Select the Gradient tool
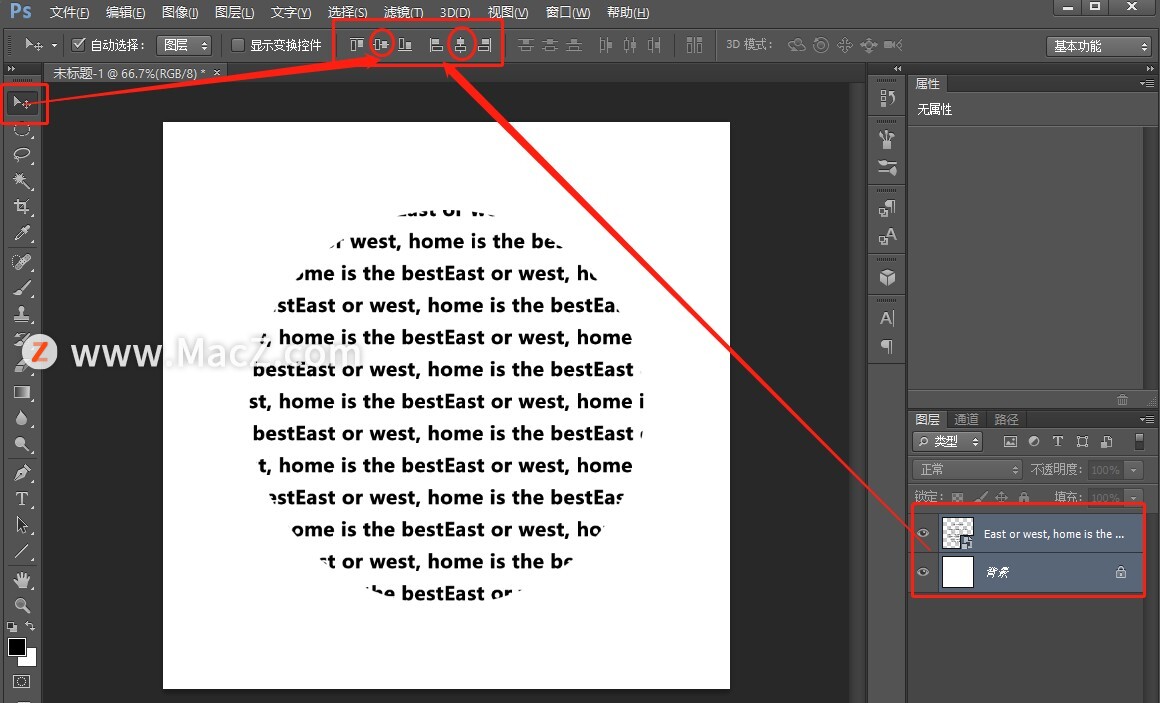1160x703 pixels. tap(22, 391)
